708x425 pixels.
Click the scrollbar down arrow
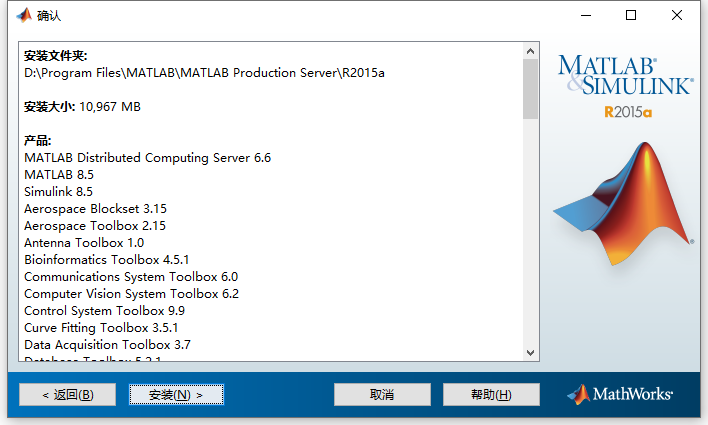click(531, 353)
